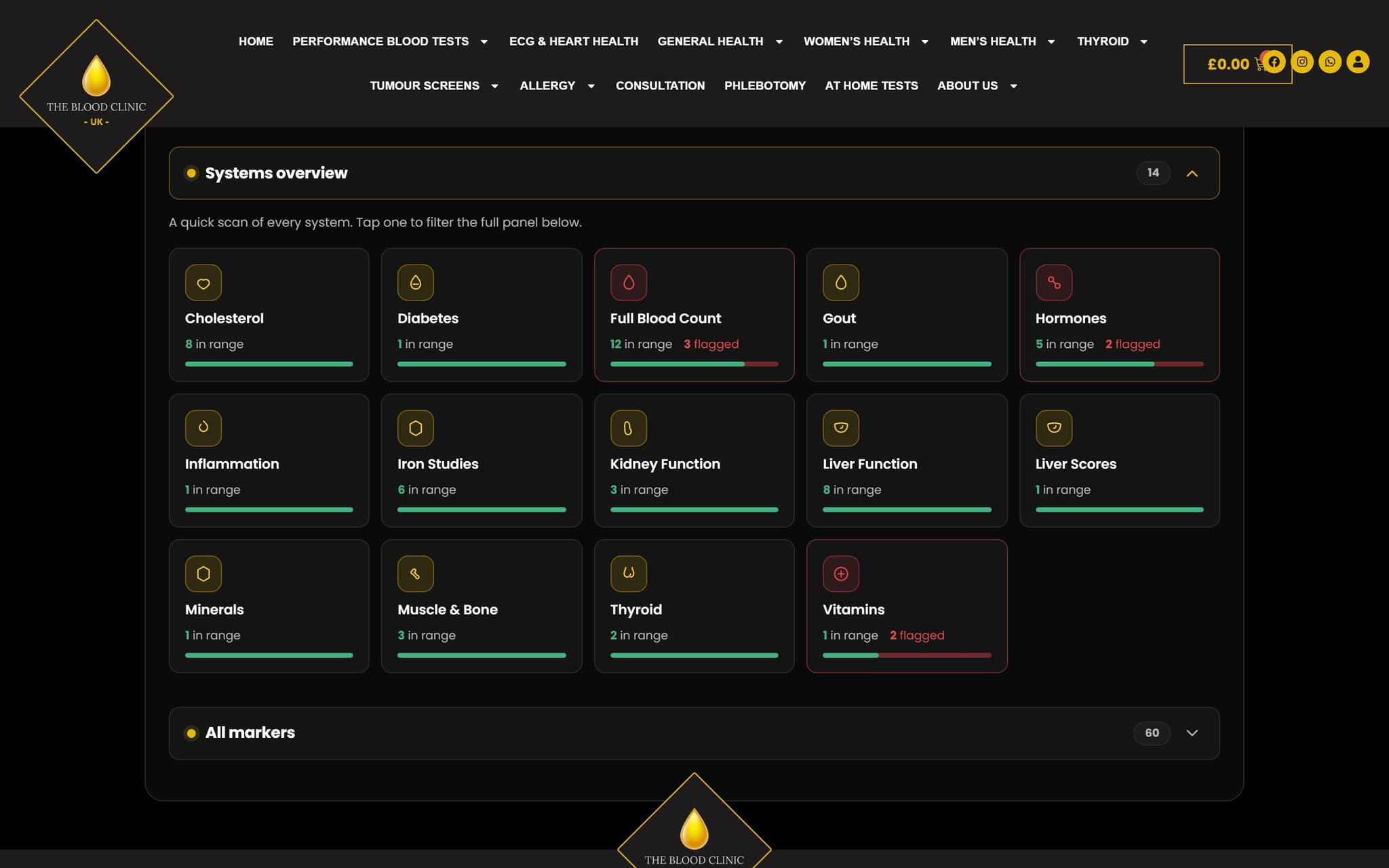This screenshot has width=1389, height=868.
Task: Open the Phlebotomy menu item
Action: [765, 85]
